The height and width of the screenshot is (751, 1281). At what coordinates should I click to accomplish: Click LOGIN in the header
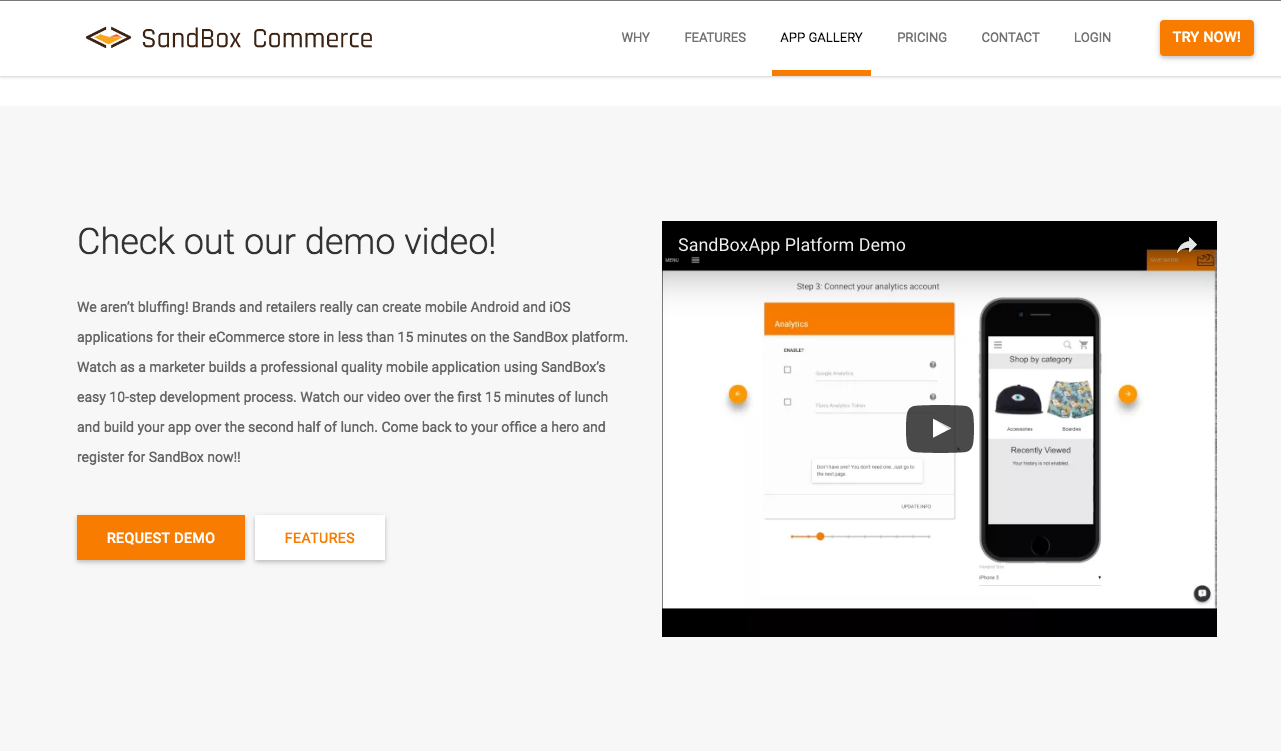[x=1092, y=38]
